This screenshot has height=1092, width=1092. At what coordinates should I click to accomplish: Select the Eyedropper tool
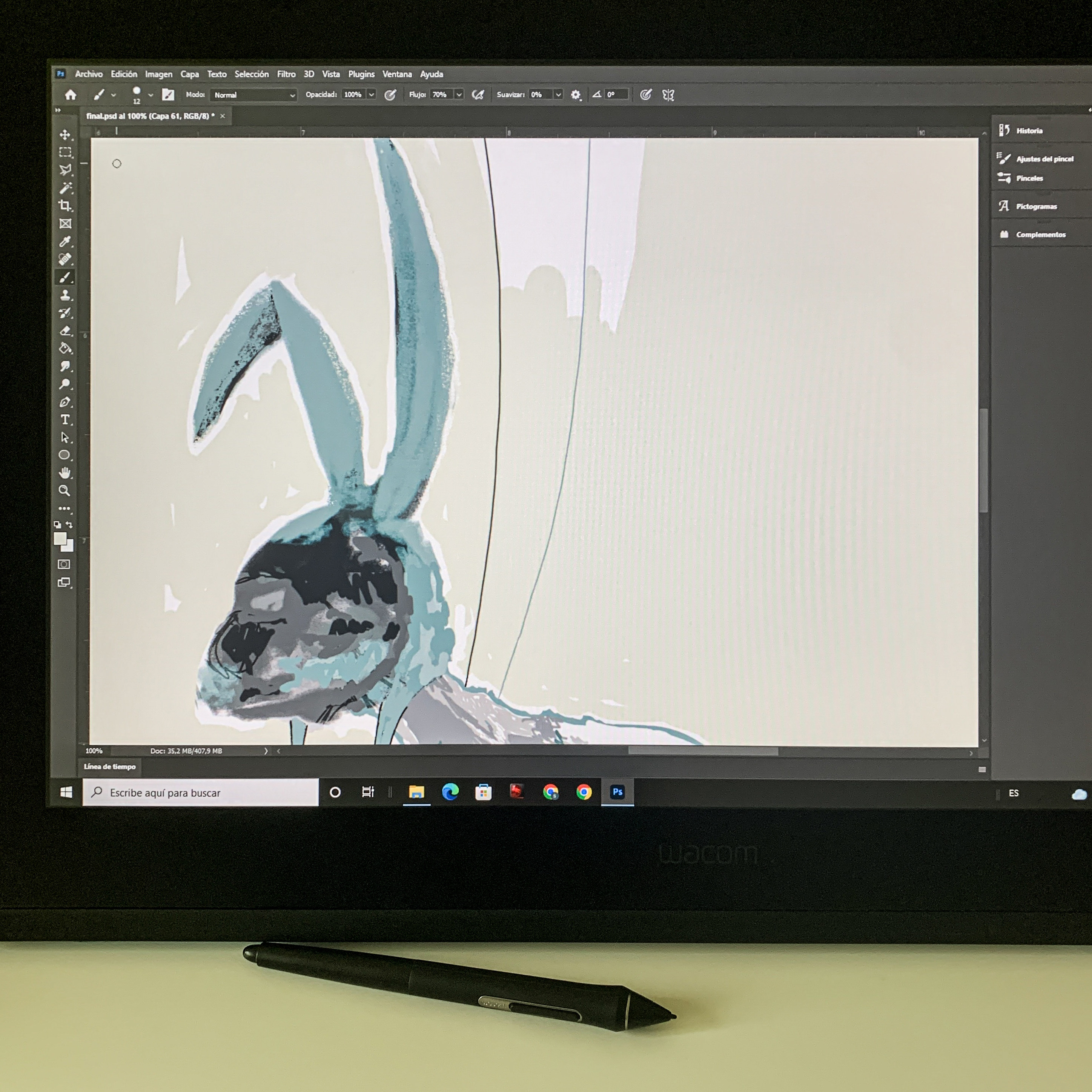point(66,242)
